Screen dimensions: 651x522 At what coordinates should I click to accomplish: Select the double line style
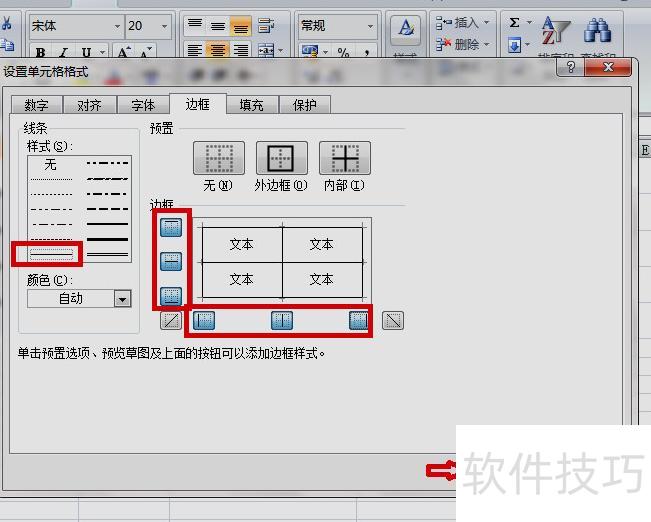[107, 254]
